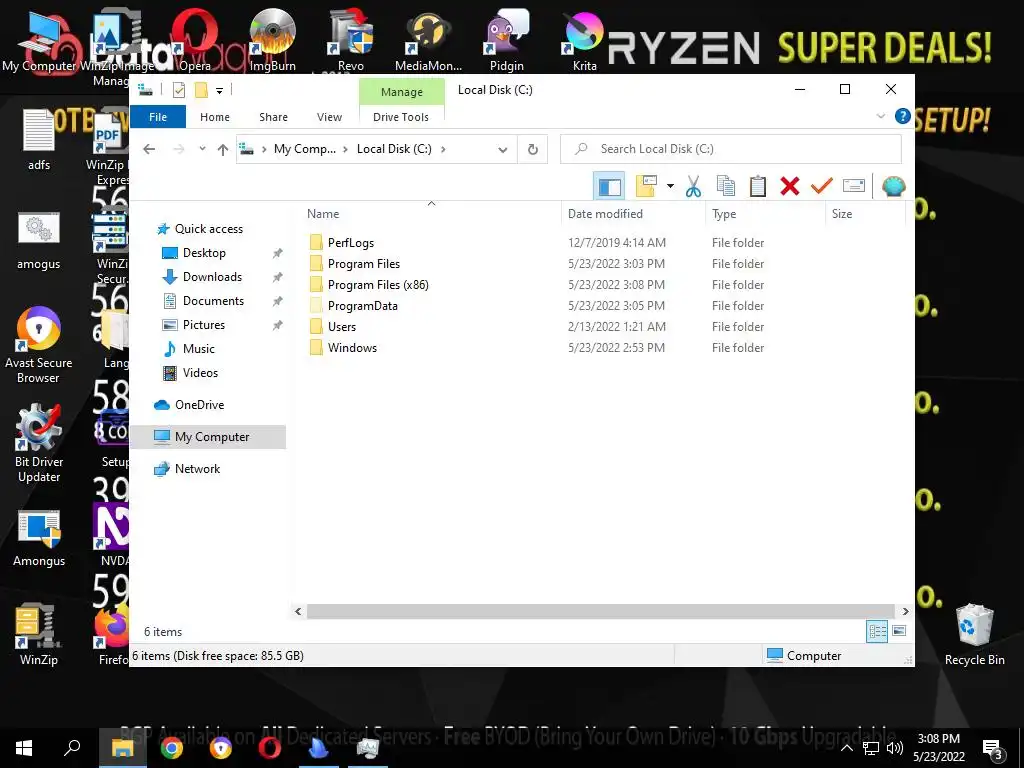Expand the ribbon with the chevron
Viewport: 1024px width, 768px height.
880,116
